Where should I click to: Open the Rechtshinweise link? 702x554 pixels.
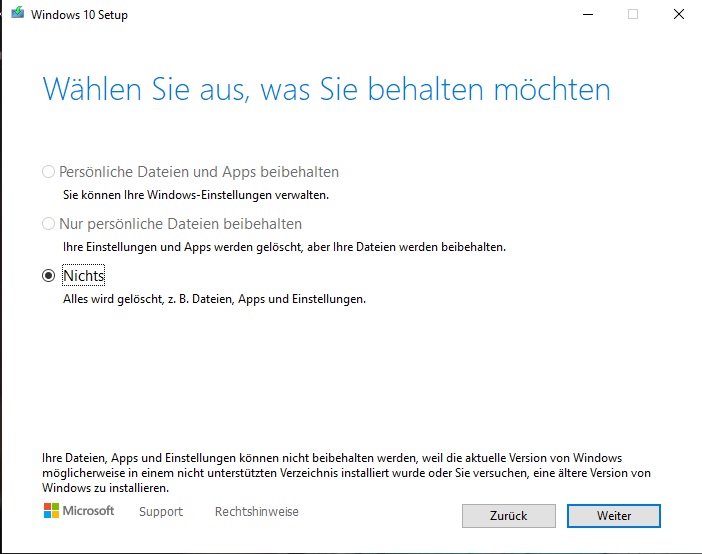tap(257, 511)
